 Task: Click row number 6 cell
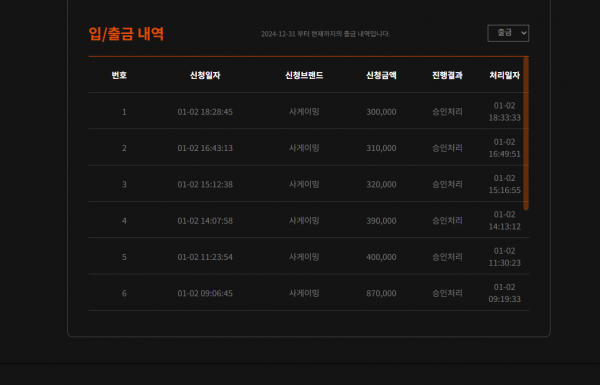[x=124, y=293]
